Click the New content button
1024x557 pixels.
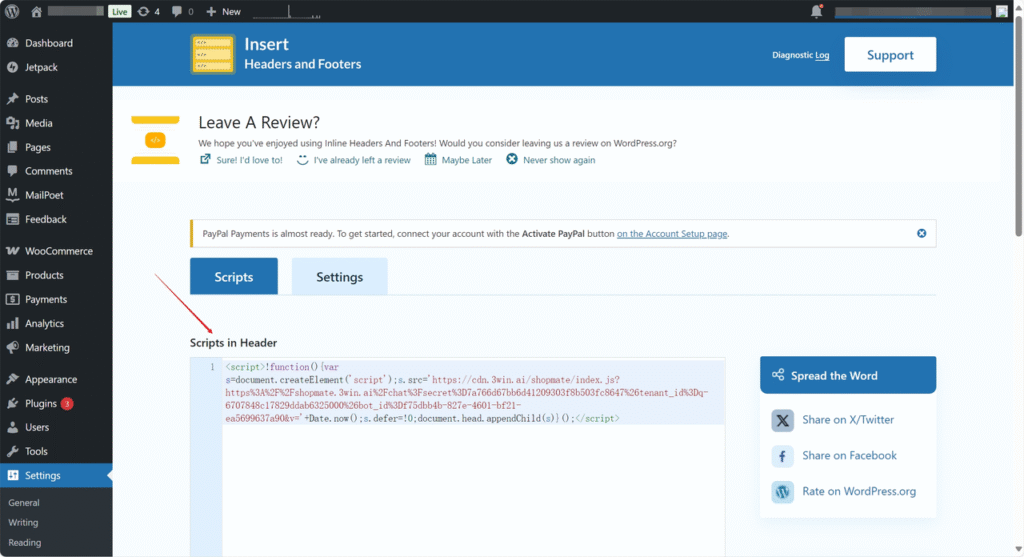click(x=223, y=11)
